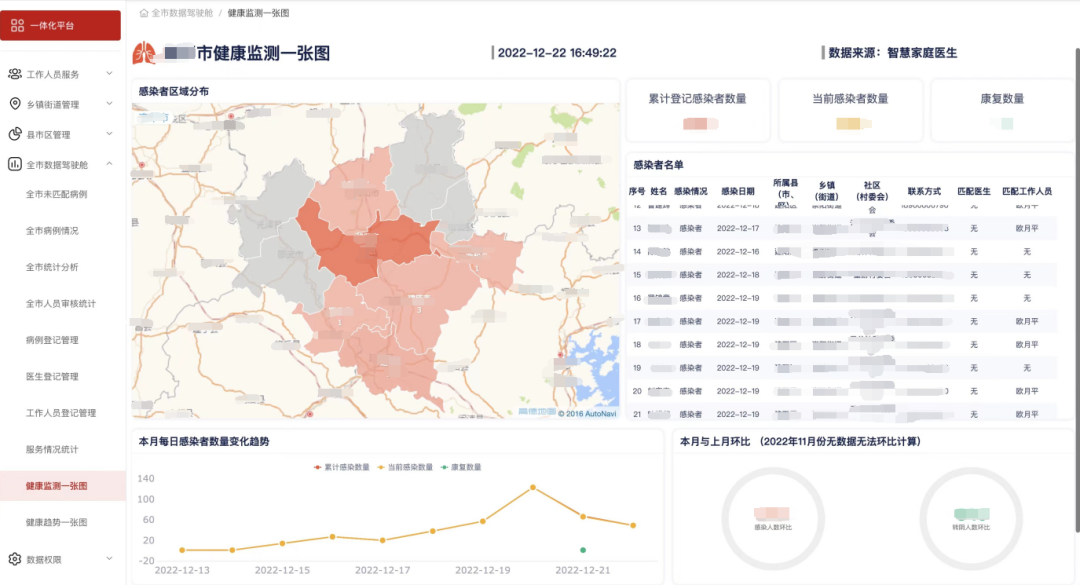Open 全市人员审核统计 menu item

coord(61,304)
